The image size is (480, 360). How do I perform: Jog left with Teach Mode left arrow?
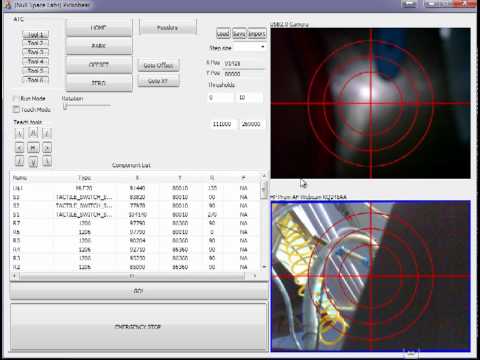pos(19,148)
